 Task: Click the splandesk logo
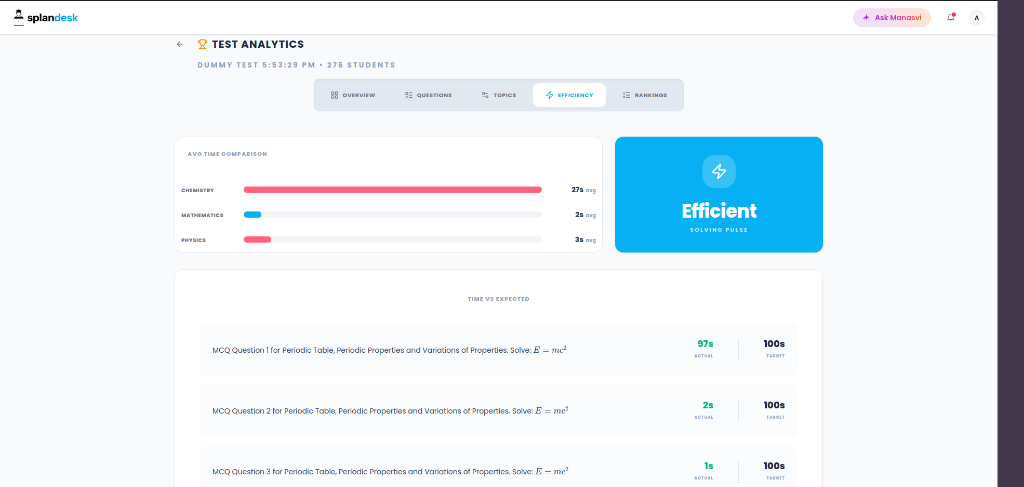[46, 18]
